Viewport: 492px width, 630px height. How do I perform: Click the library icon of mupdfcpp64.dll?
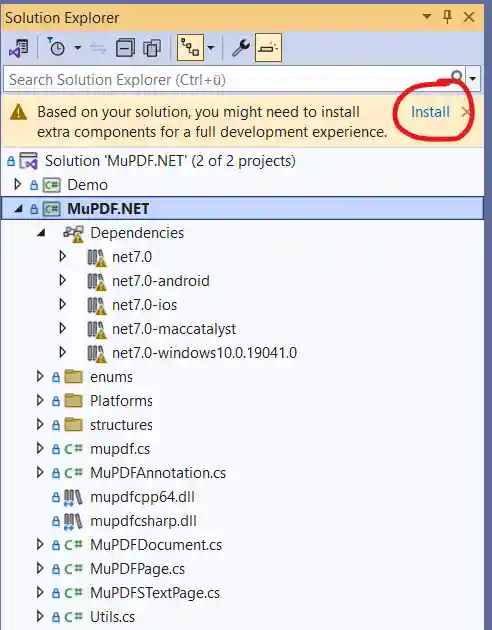coord(73,498)
